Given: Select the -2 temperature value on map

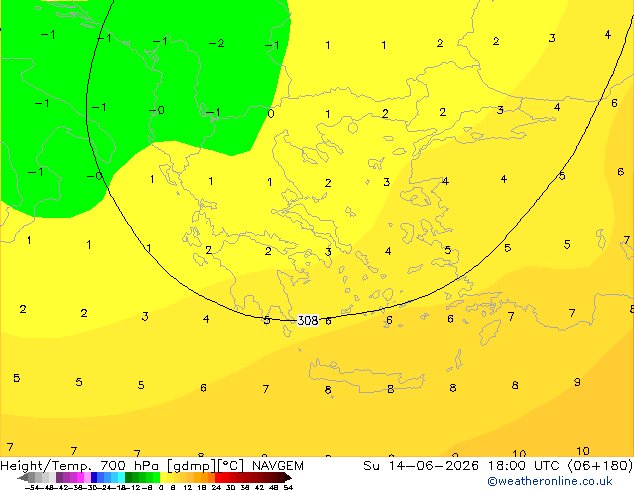Looking at the screenshot, I should (x=217, y=43).
